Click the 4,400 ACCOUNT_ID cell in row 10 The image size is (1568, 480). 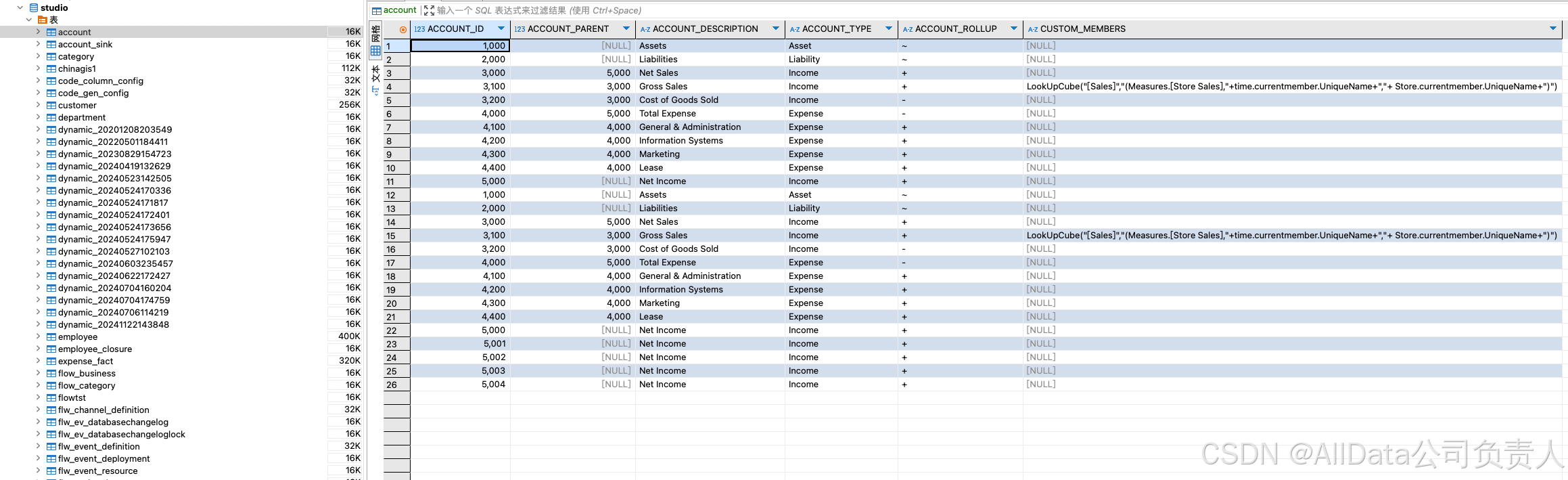pos(461,168)
